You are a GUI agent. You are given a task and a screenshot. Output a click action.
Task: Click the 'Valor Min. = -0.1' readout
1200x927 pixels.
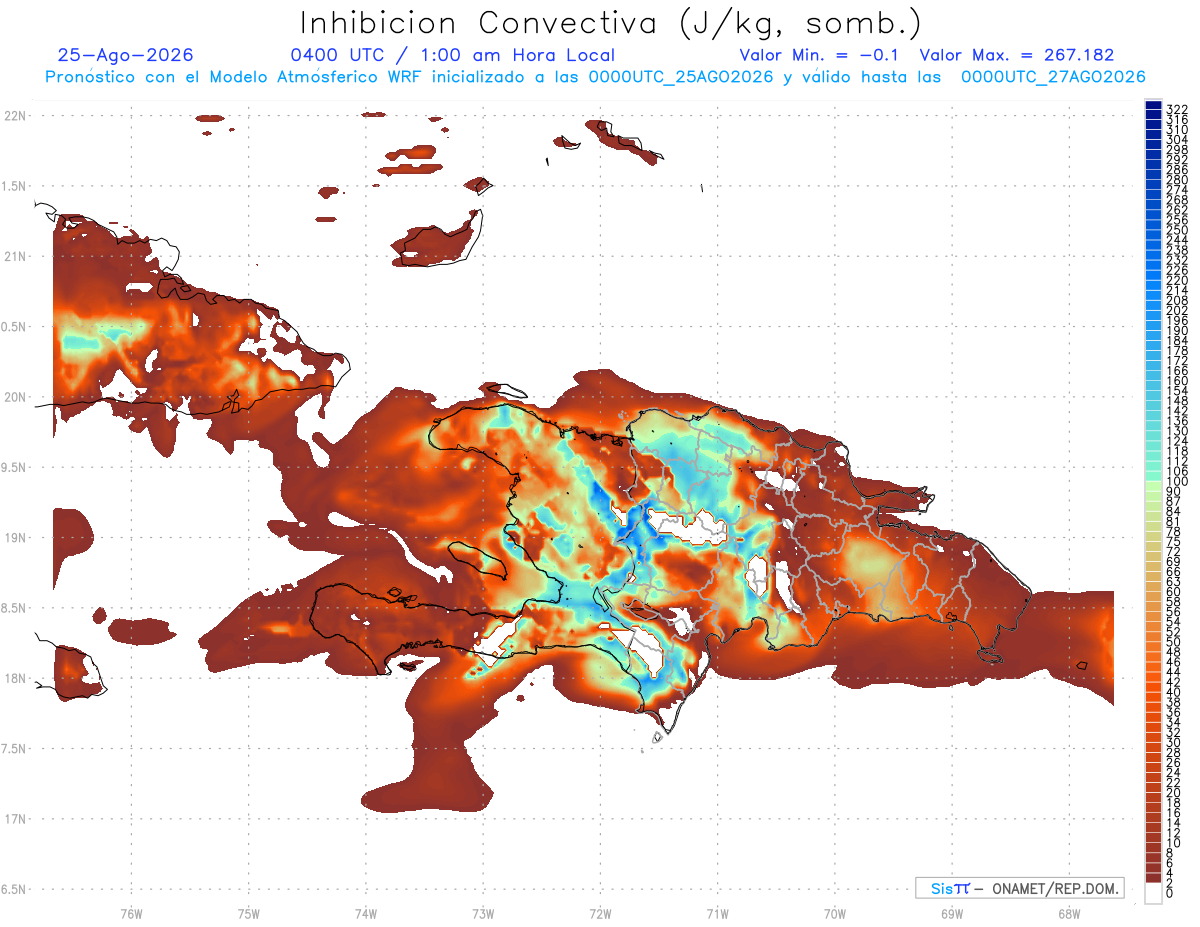(x=820, y=55)
